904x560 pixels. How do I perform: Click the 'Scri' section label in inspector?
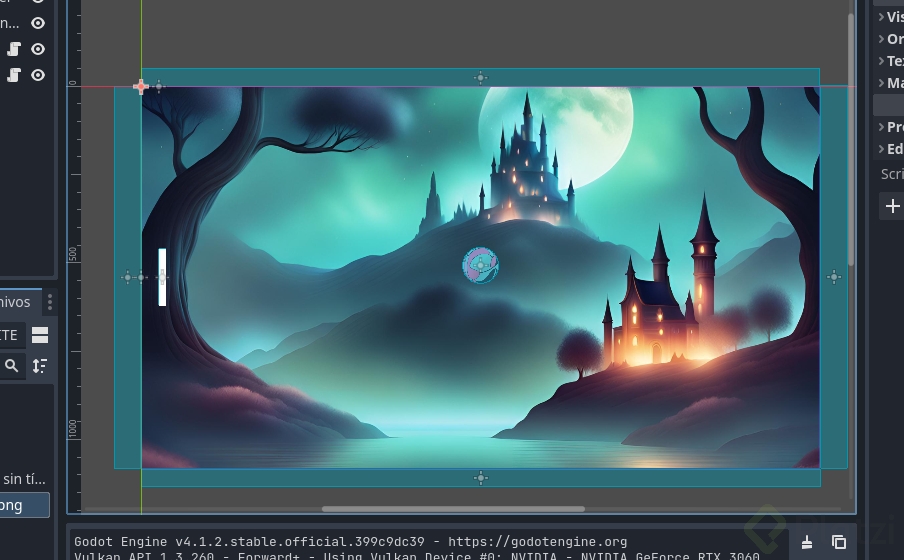(x=892, y=174)
